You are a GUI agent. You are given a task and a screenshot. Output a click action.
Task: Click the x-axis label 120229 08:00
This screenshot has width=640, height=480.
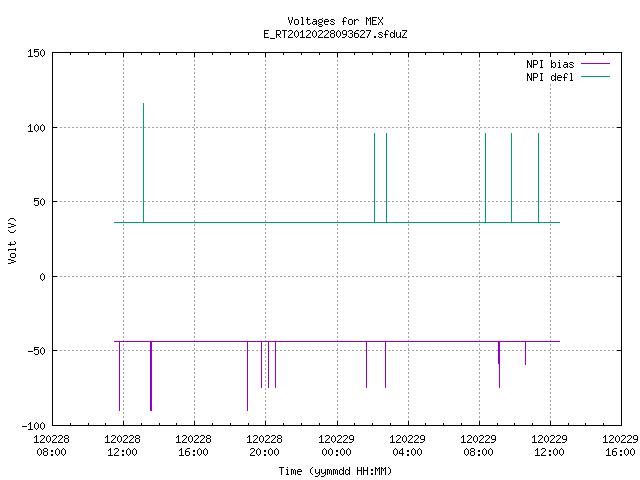click(x=478, y=446)
